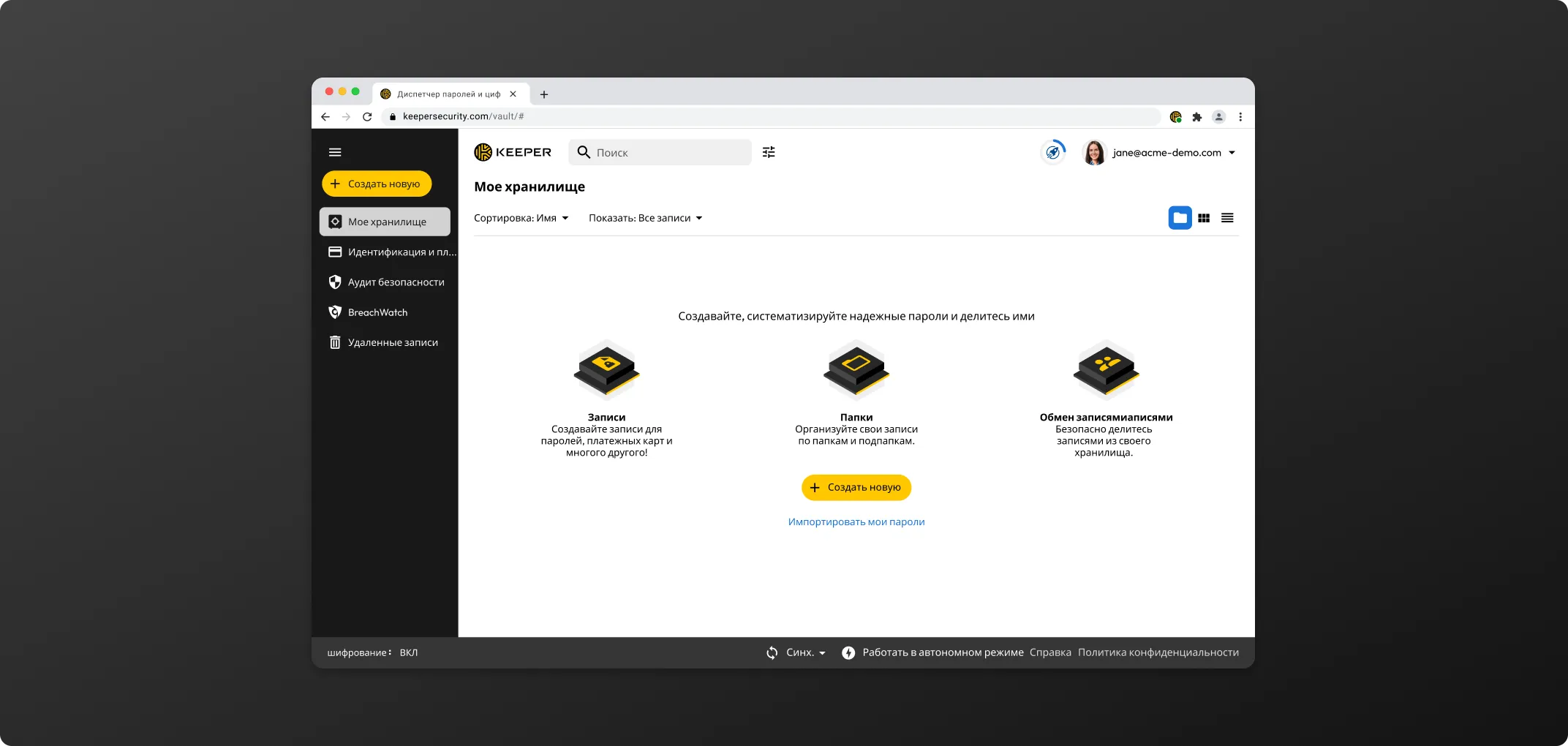Click the шифрование: ВКЛ status text
Image resolution: width=1568 pixels, height=746 pixels.
pyautogui.click(x=372, y=652)
